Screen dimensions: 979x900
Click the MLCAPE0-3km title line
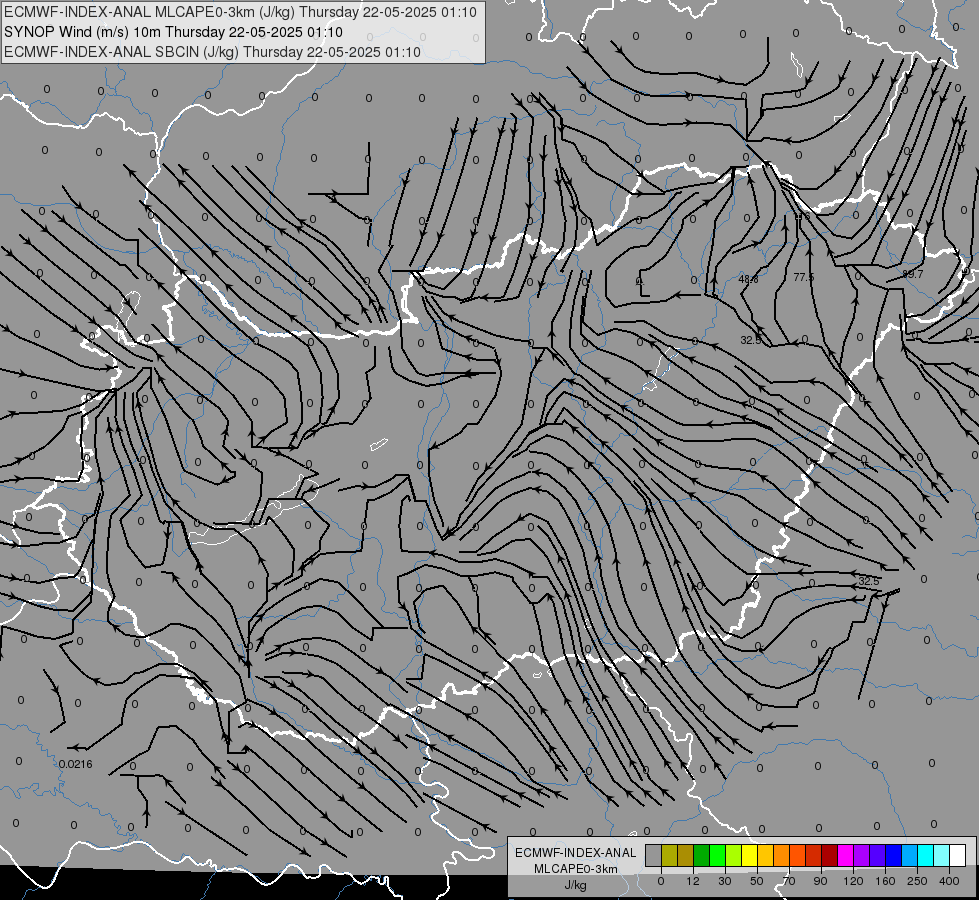(240, 12)
